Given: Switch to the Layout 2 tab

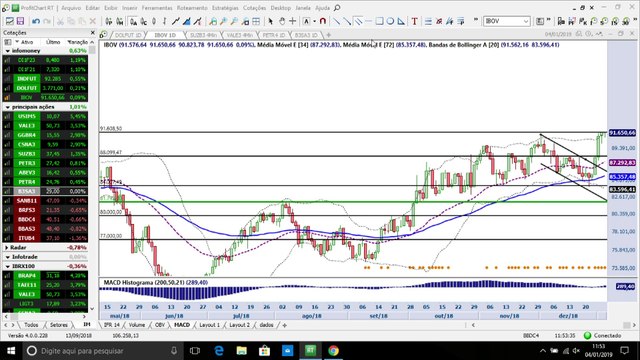Looking at the screenshot, I should coord(239,325).
